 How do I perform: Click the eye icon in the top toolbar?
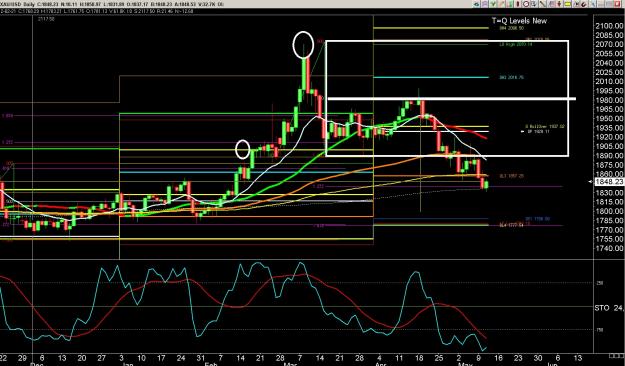(x=477, y=4)
